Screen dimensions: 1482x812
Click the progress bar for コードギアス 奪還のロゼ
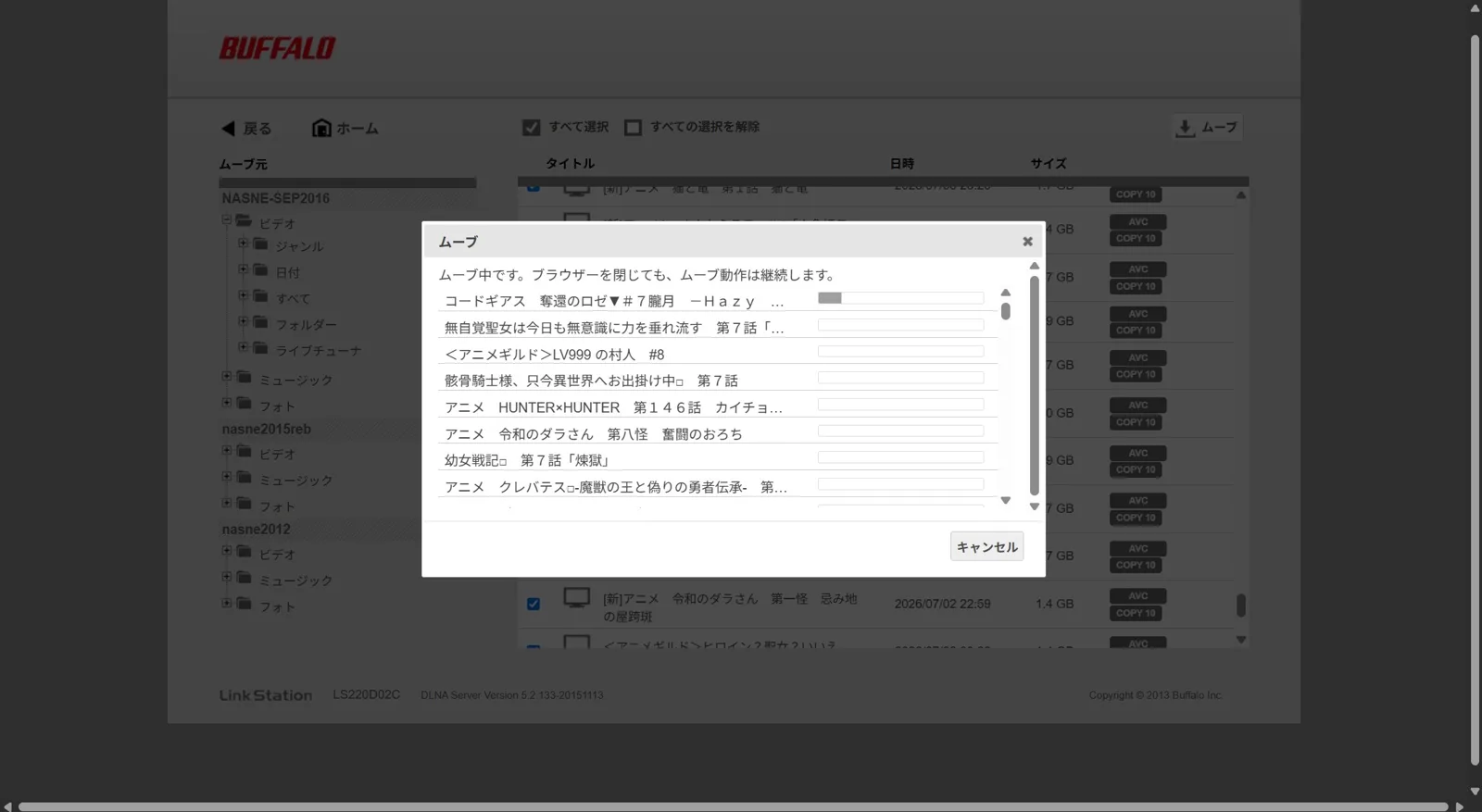(900, 298)
